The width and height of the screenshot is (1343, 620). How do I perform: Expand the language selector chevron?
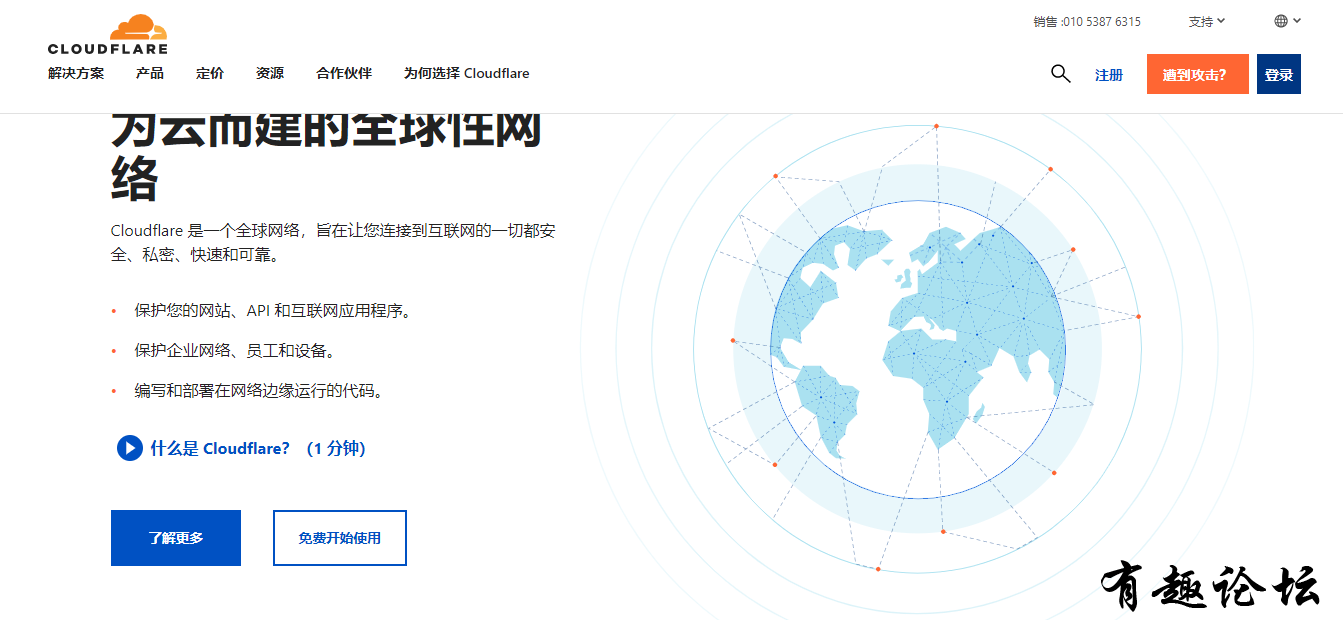[x=1297, y=20]
